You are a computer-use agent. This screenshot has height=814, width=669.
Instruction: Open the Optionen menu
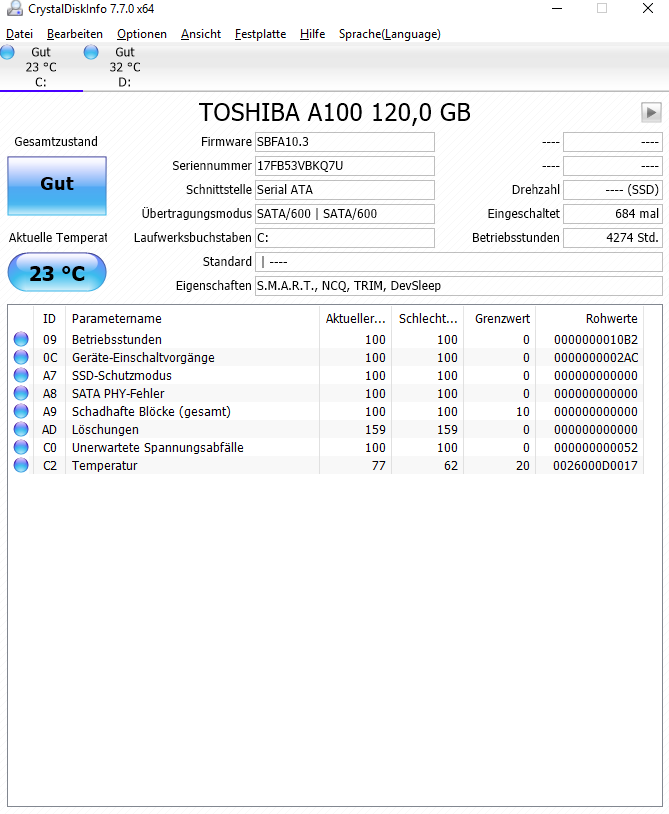pyautogui.click(x=142, y=34)
